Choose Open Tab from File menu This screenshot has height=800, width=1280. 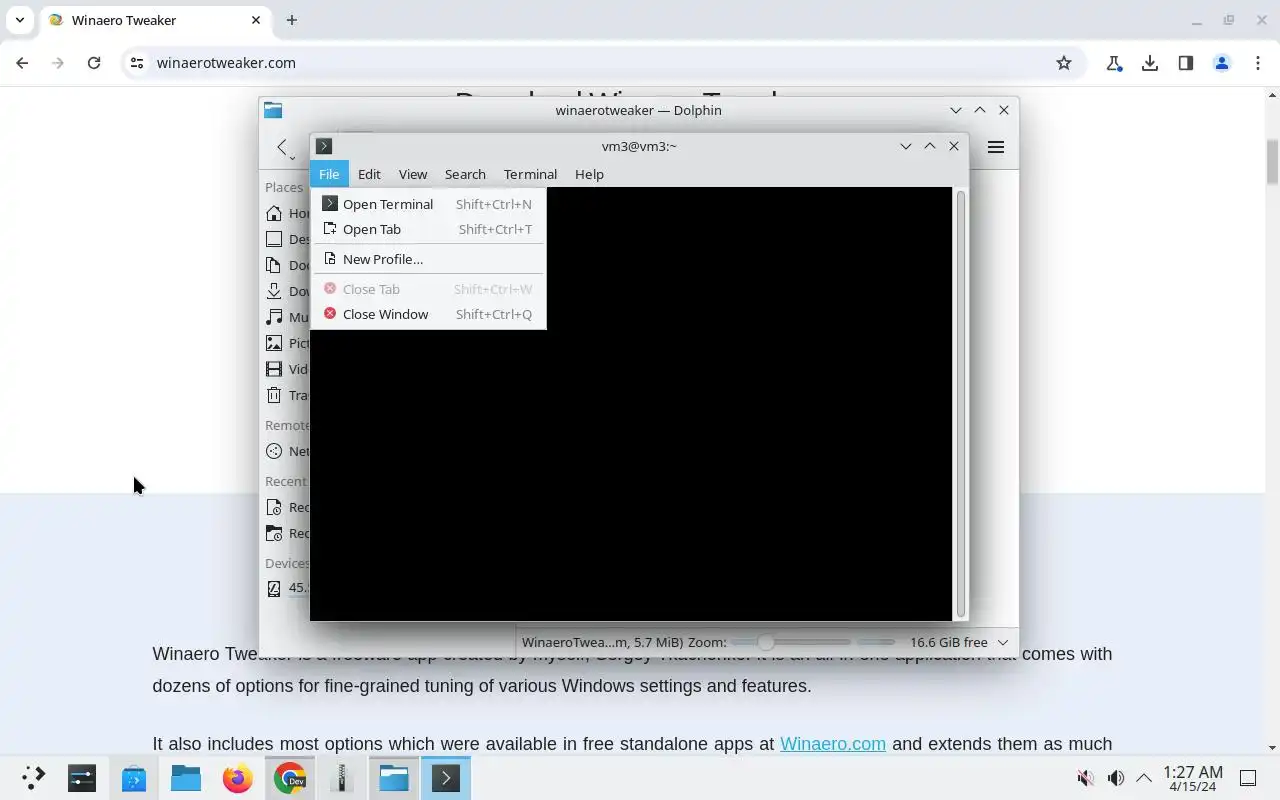[429, 229]
